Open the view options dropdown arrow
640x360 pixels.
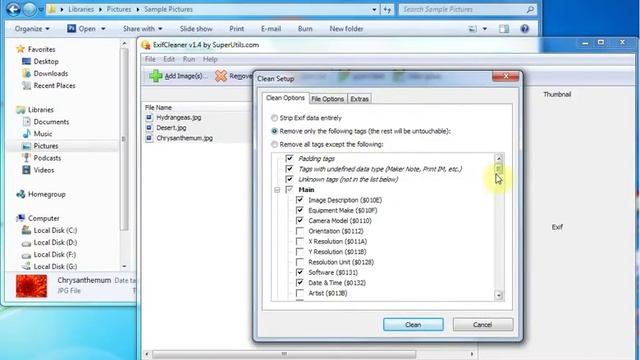click(484, 29)
